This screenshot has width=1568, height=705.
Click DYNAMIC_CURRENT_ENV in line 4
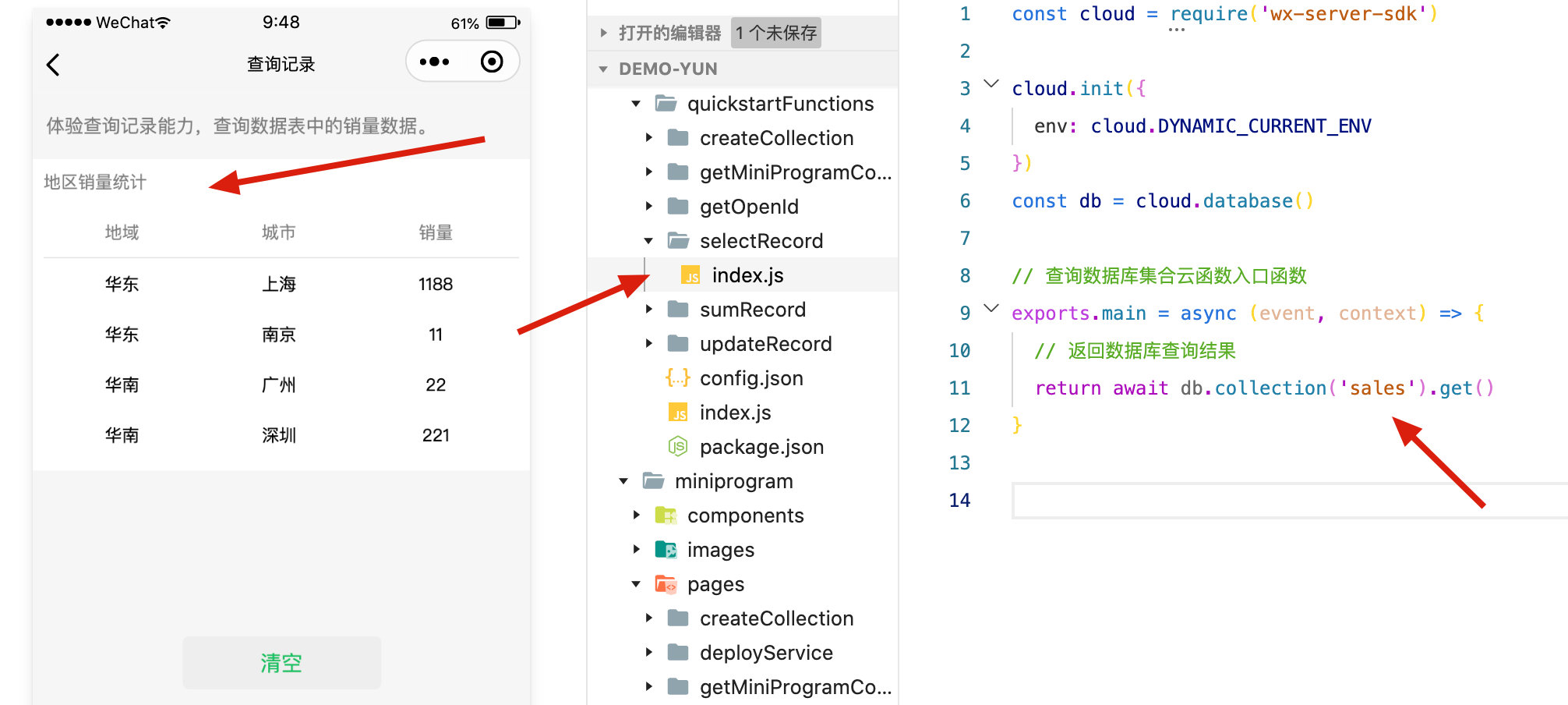[x=1264, y=126]
